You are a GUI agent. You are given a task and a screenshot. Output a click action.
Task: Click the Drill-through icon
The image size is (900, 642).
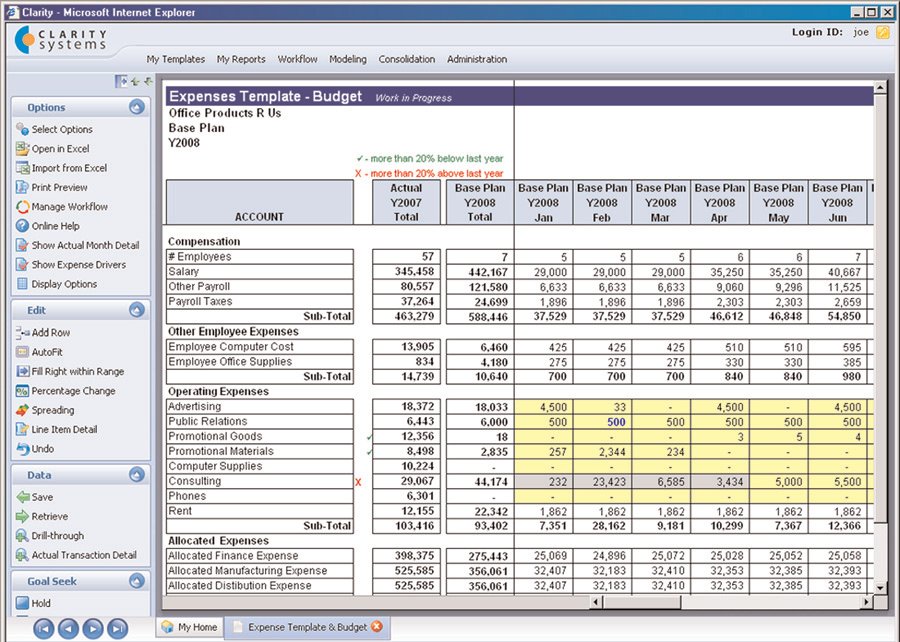coord(22,536)
